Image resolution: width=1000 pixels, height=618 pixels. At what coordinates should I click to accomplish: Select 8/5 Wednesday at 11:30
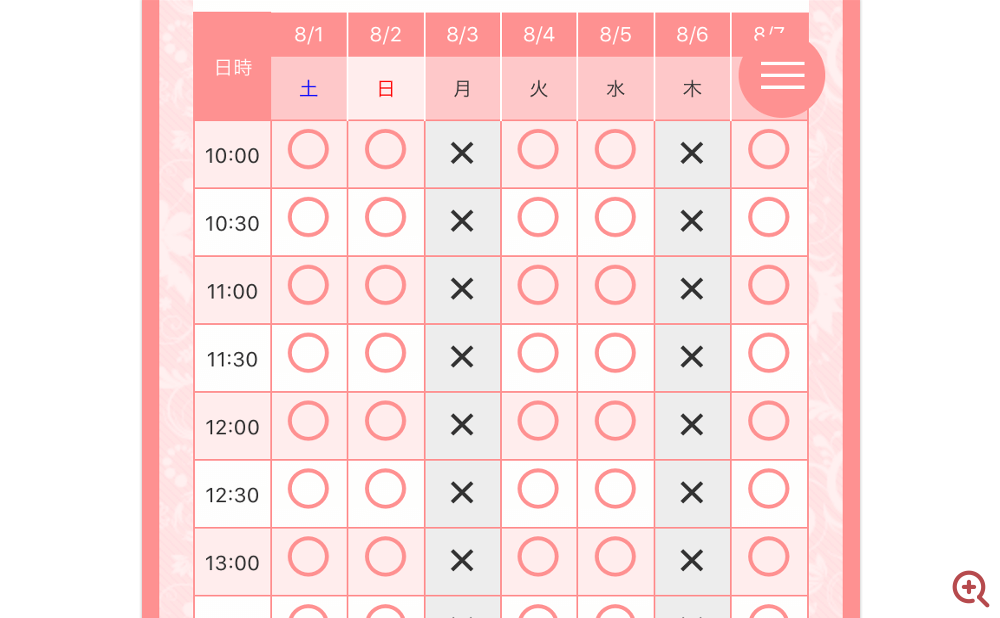coord(615,353)
